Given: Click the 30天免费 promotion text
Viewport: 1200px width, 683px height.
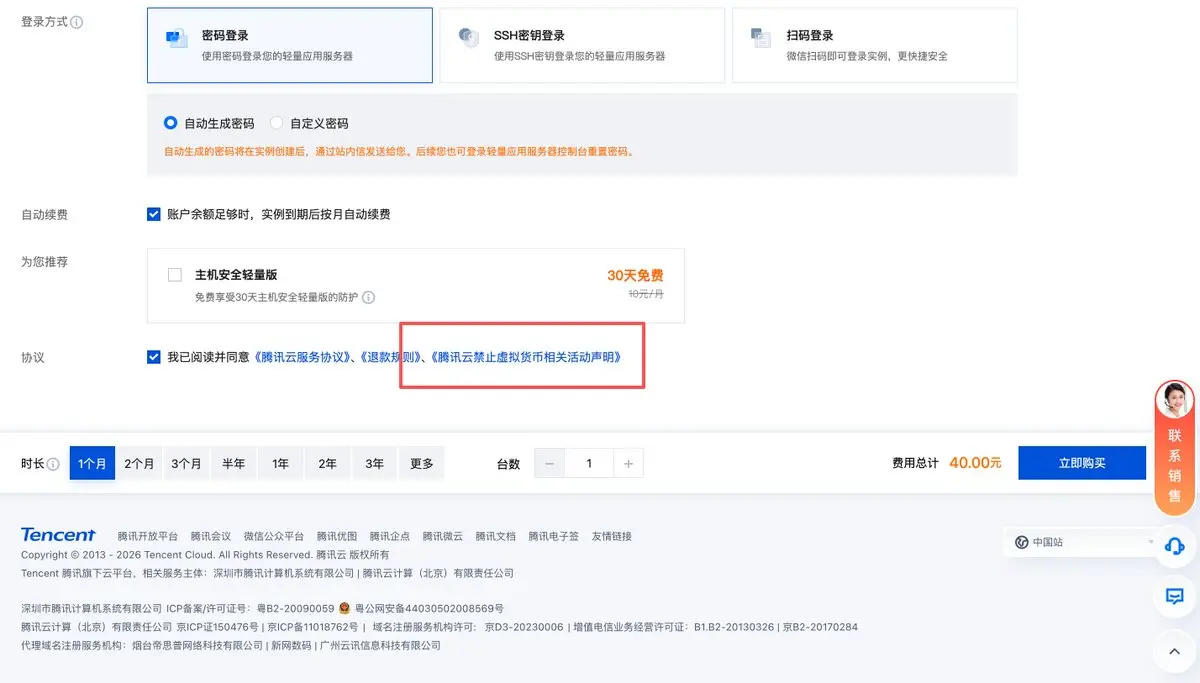Looking at the screenshot, I should (635, 276).
